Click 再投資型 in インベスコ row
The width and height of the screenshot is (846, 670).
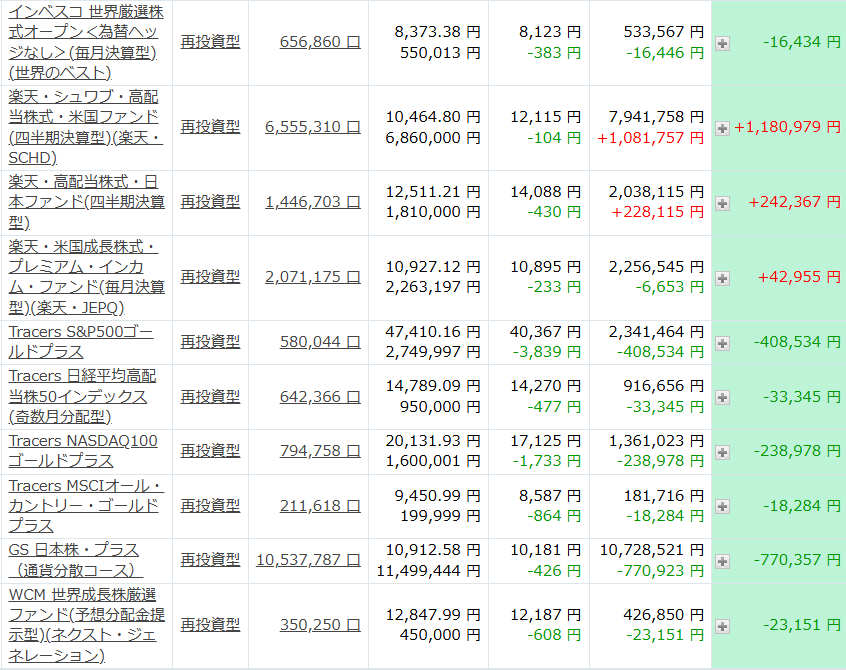click(x=210, y=42)
